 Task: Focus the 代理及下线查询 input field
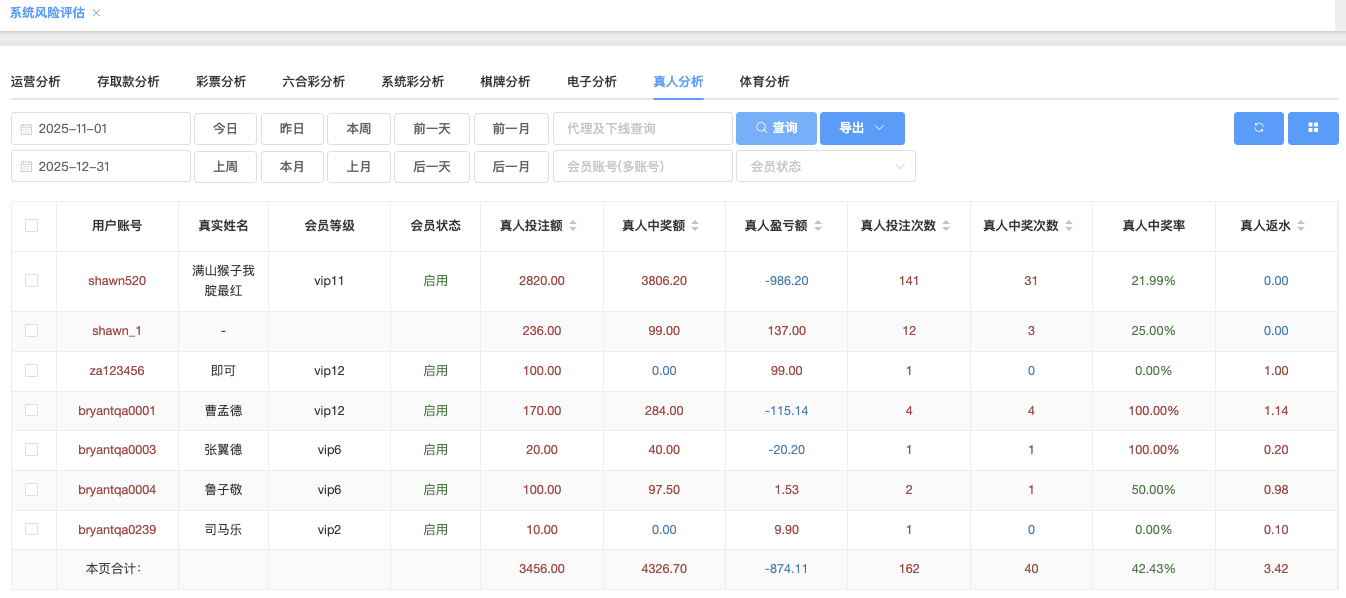click(x=643, y=129)
